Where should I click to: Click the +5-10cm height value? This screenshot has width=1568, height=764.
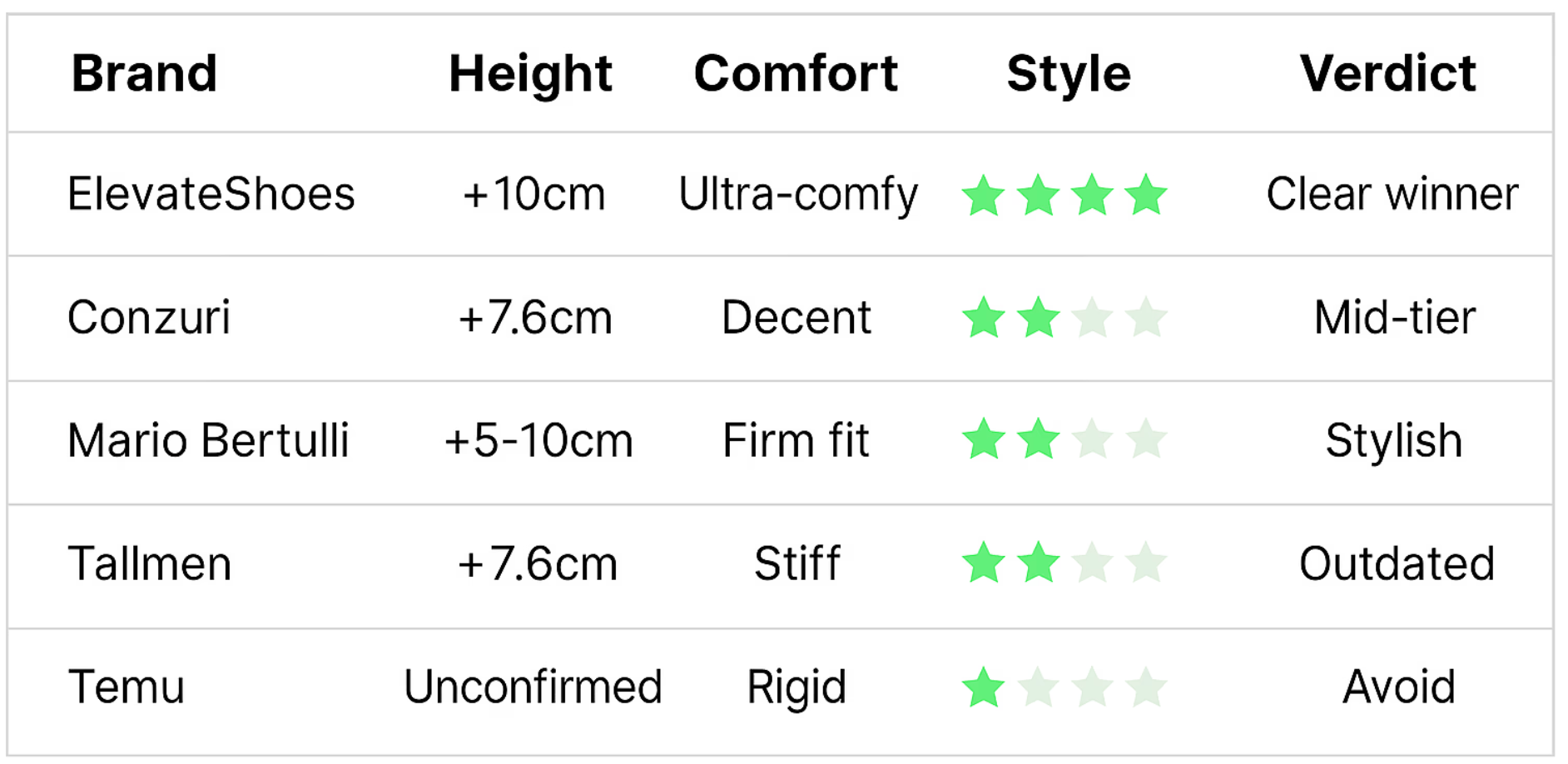click(538, 440)
